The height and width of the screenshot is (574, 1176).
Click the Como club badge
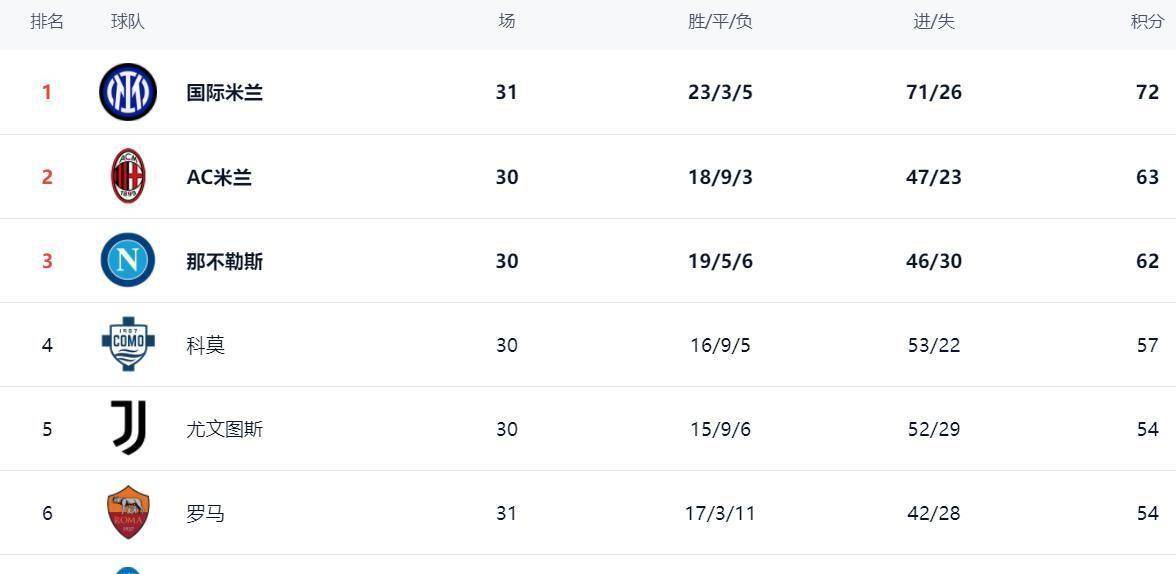128,344
